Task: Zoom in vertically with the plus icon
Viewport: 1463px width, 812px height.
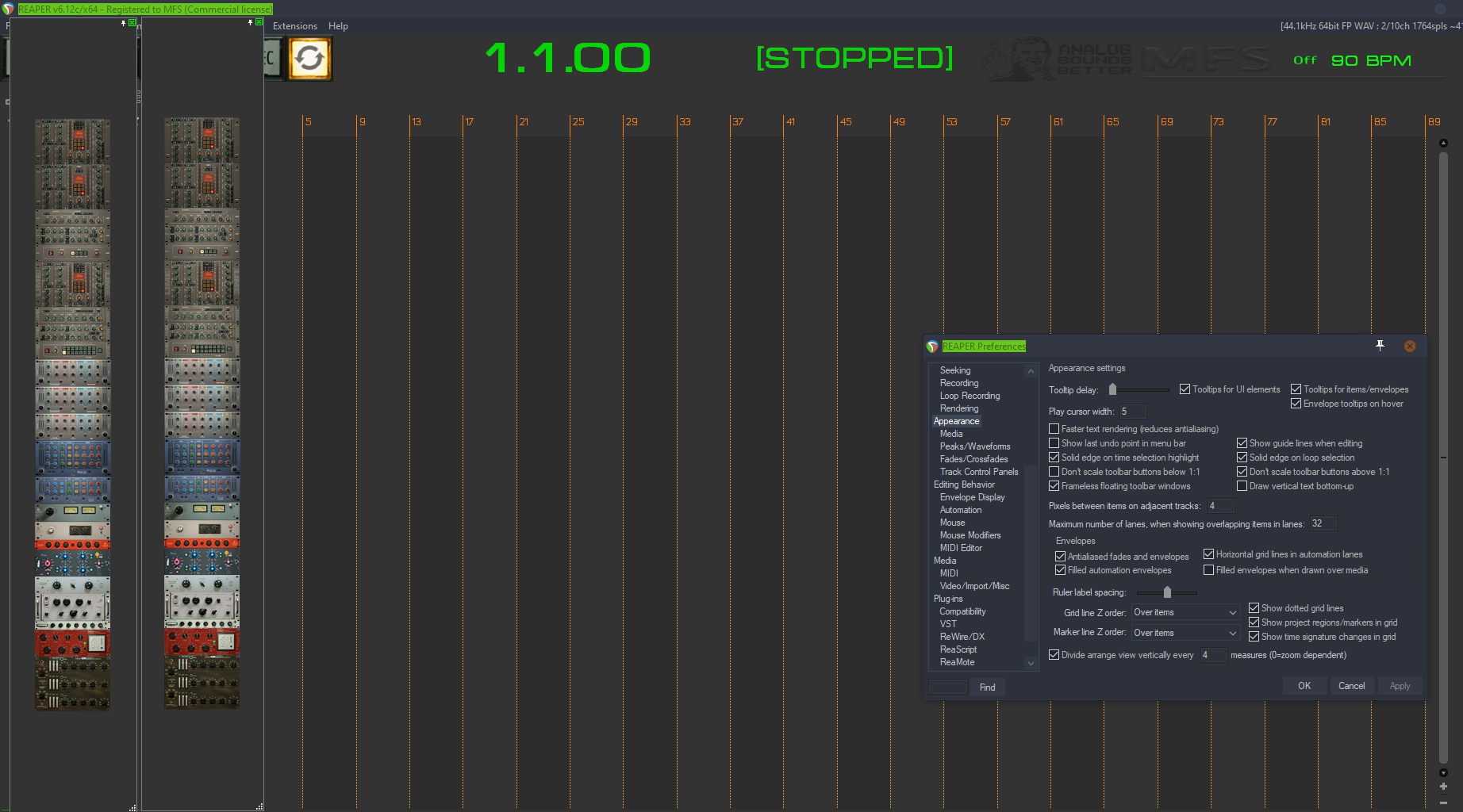Action: pos(1443,787)
